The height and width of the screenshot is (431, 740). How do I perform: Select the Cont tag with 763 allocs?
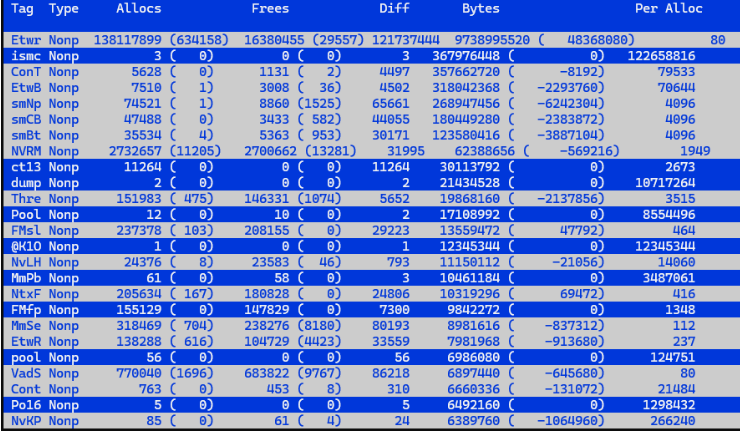(x=26, y=389)
